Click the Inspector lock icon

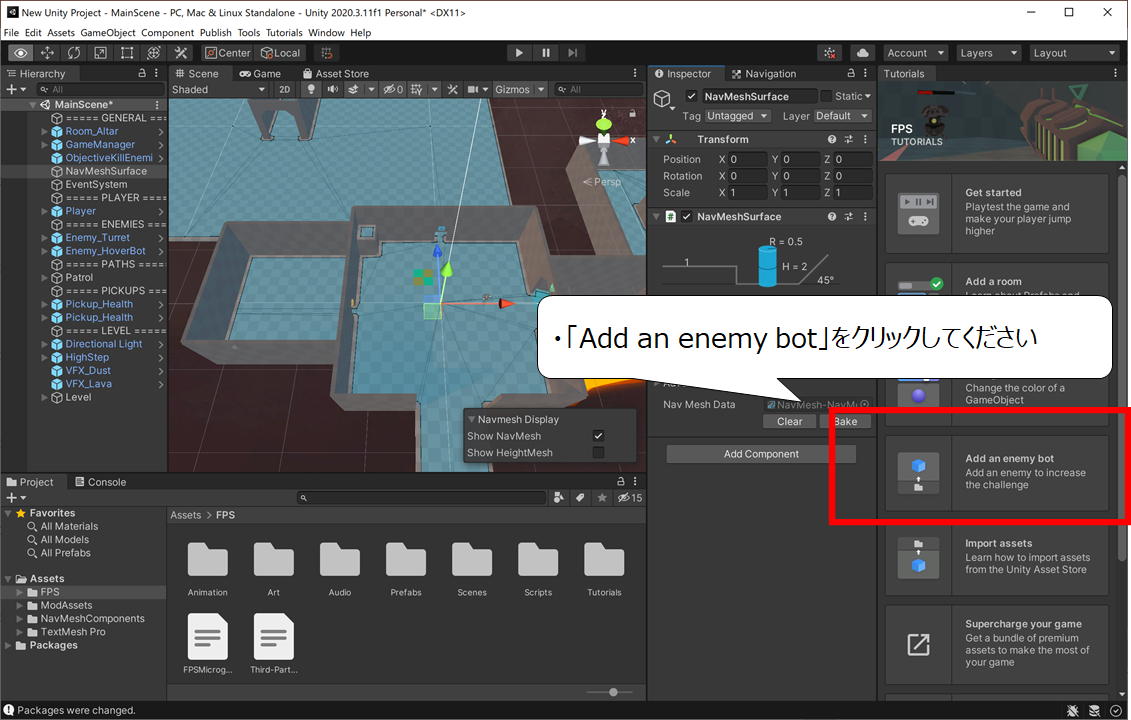click(851, 74)
